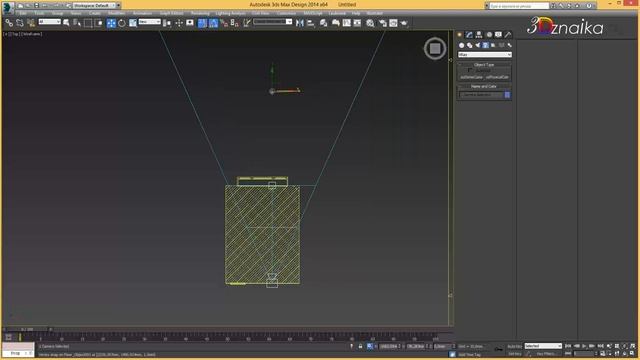Click the Align tool icon
The width and height of the screenshot is (640, 360).
point(310,23)
